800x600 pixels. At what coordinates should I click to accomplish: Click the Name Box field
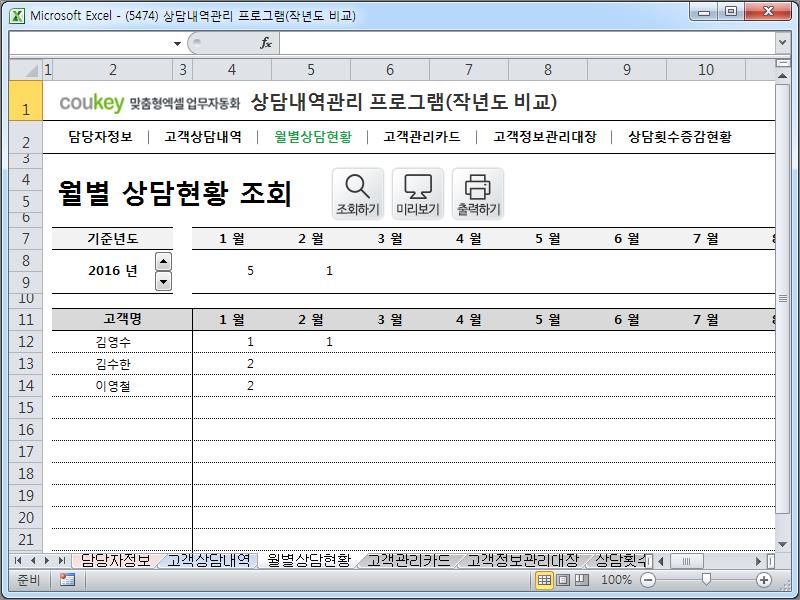[90, 43]
